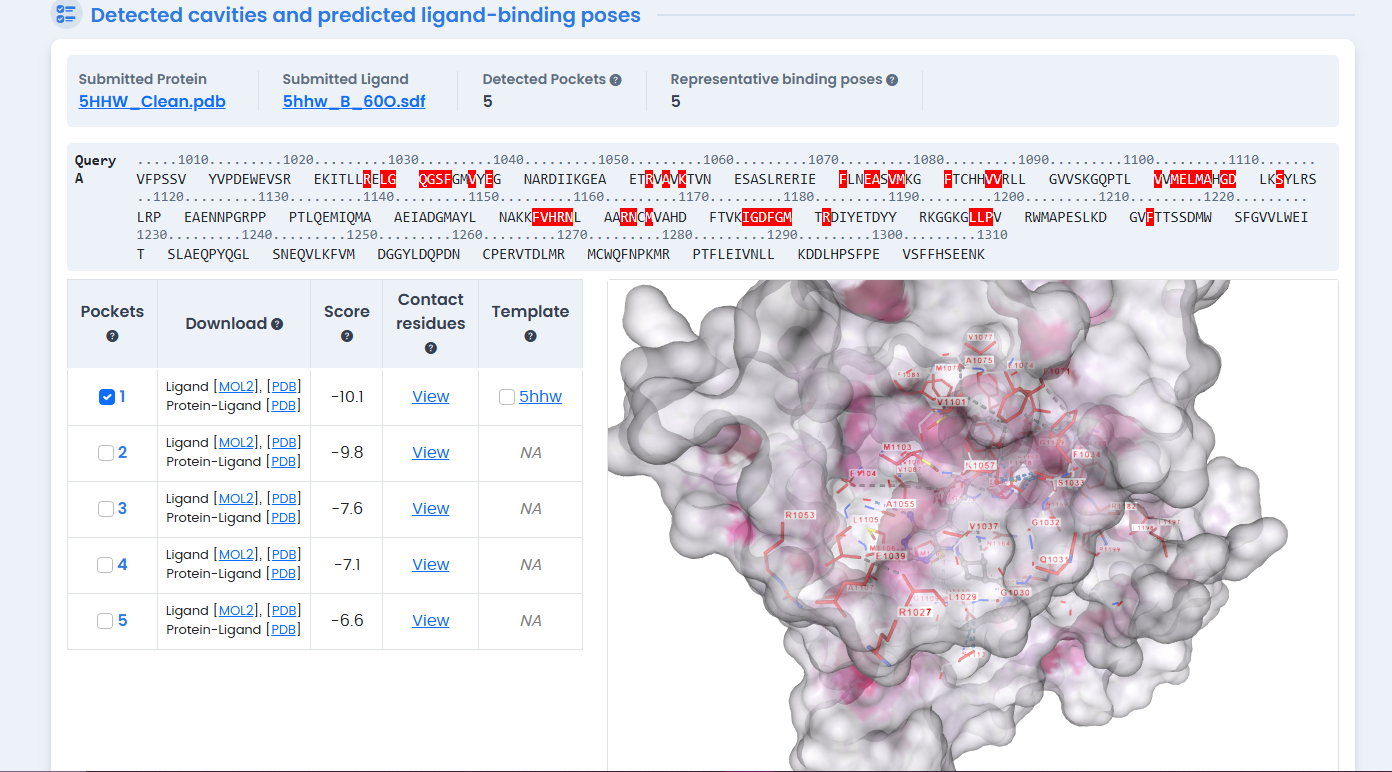
Task: Download pocket 1 ligand as MOL2
Action: point(237,386)
